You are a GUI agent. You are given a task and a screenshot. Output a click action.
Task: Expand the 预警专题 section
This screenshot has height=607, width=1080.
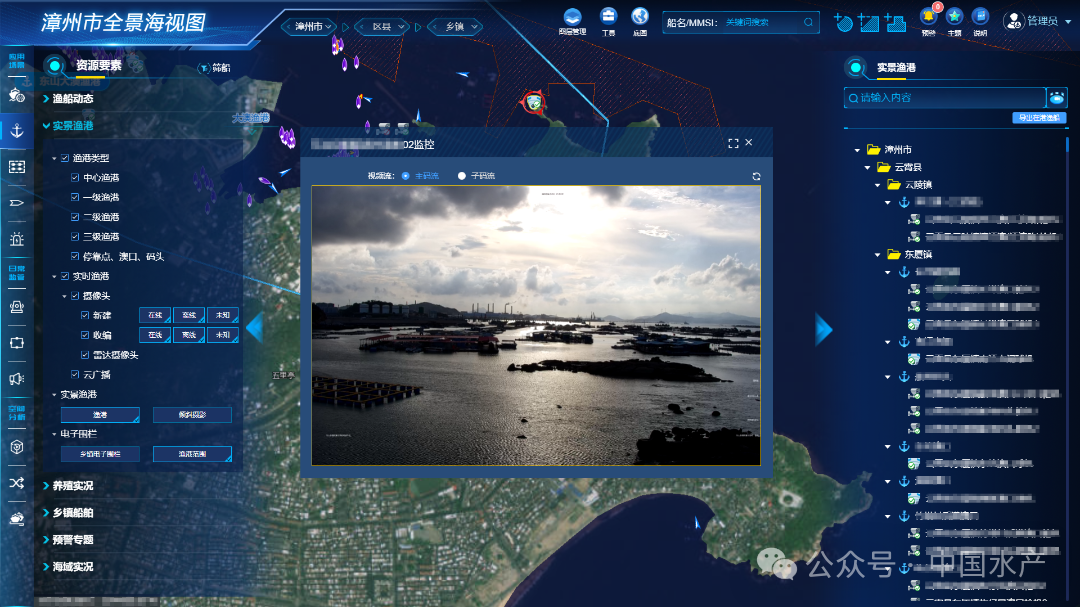coord(69,539)
